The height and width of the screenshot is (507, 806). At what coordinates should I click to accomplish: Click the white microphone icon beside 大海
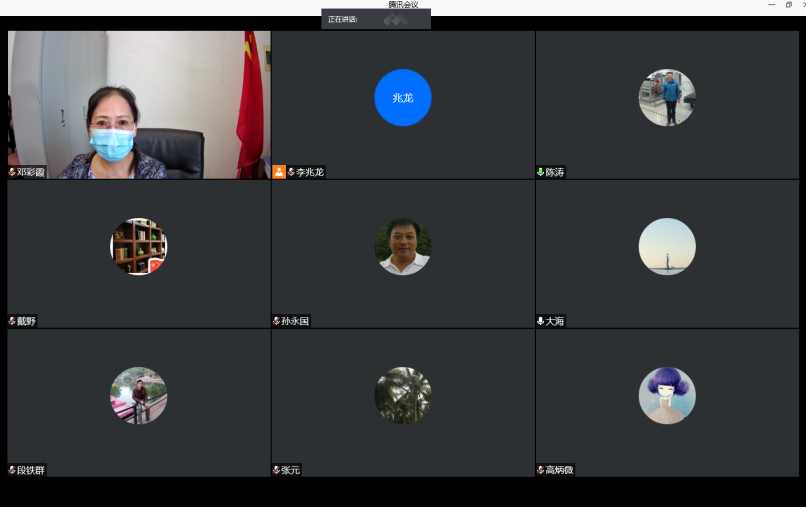click(541, 321)
